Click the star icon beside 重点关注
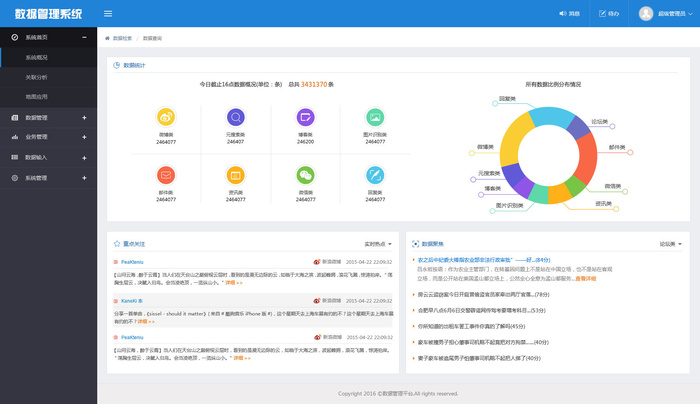Viewport: 700px width, 404px height. click(x=117, y=244)
